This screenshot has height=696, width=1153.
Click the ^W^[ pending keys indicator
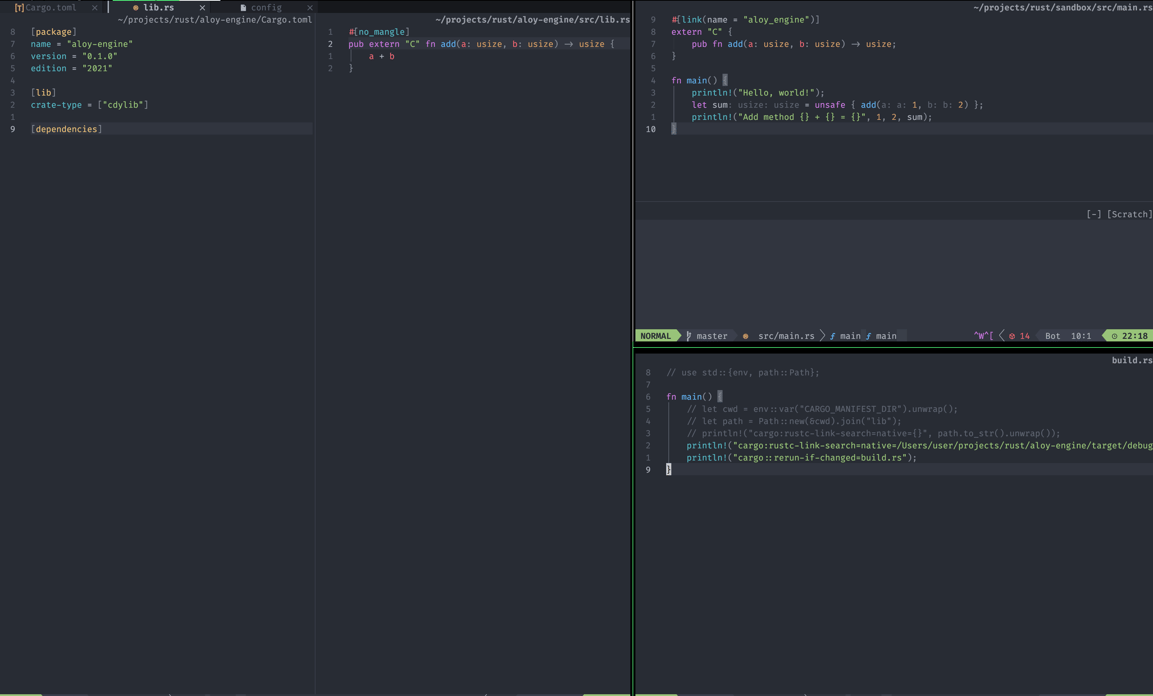coord(983,336)
